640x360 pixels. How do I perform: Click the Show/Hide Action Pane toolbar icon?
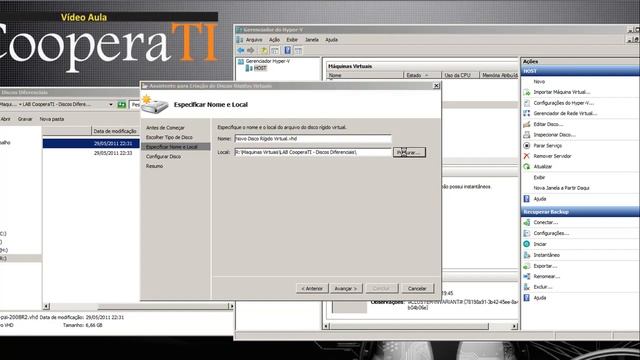pos(298,50)
